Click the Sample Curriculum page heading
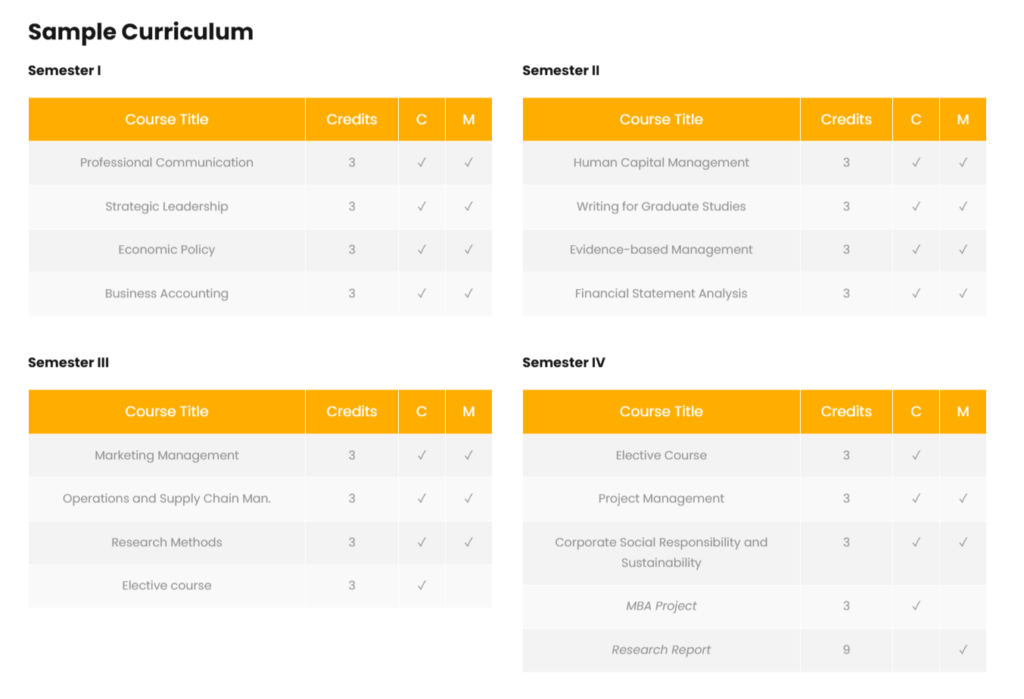 [x=140, y=32]
